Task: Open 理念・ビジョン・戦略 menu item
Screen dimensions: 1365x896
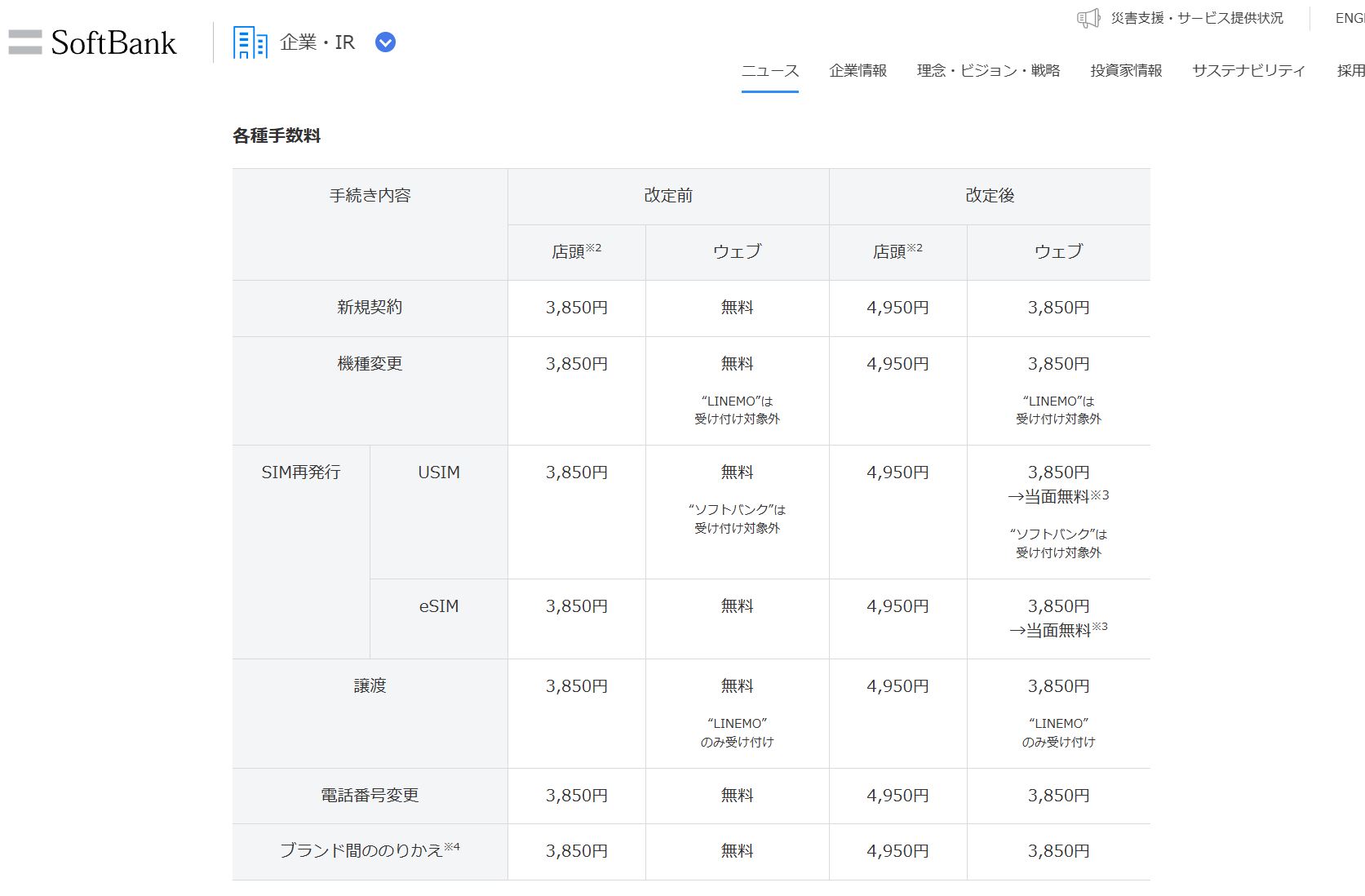Action: [x=988, y=70]
